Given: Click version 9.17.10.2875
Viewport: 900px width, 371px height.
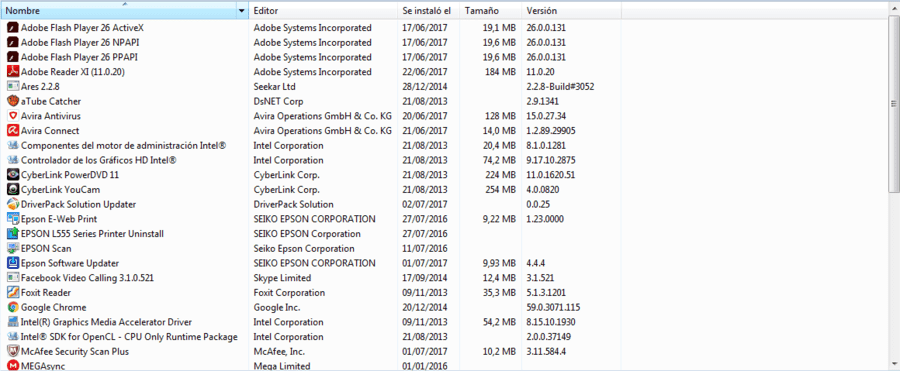Looking at the screenshot, I should [x=551, y=160].
